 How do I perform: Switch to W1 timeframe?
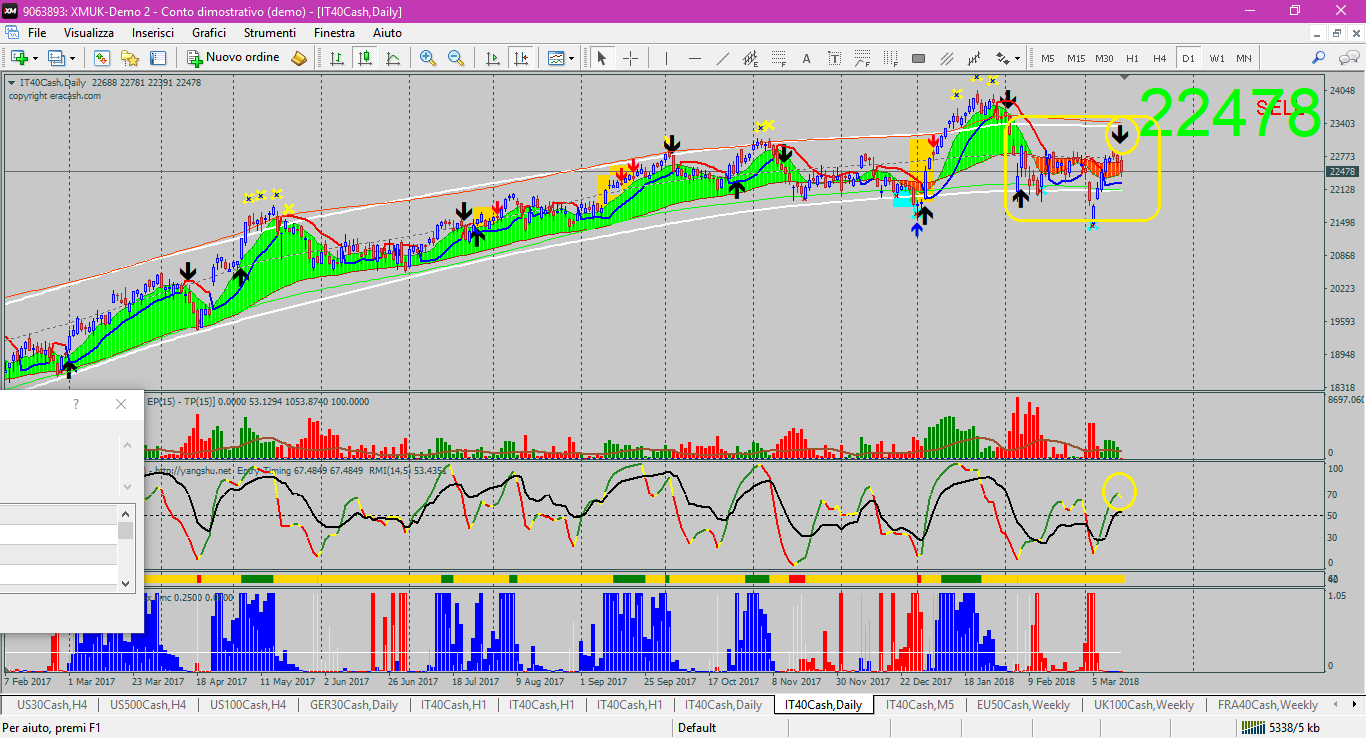click(1216, 58)
